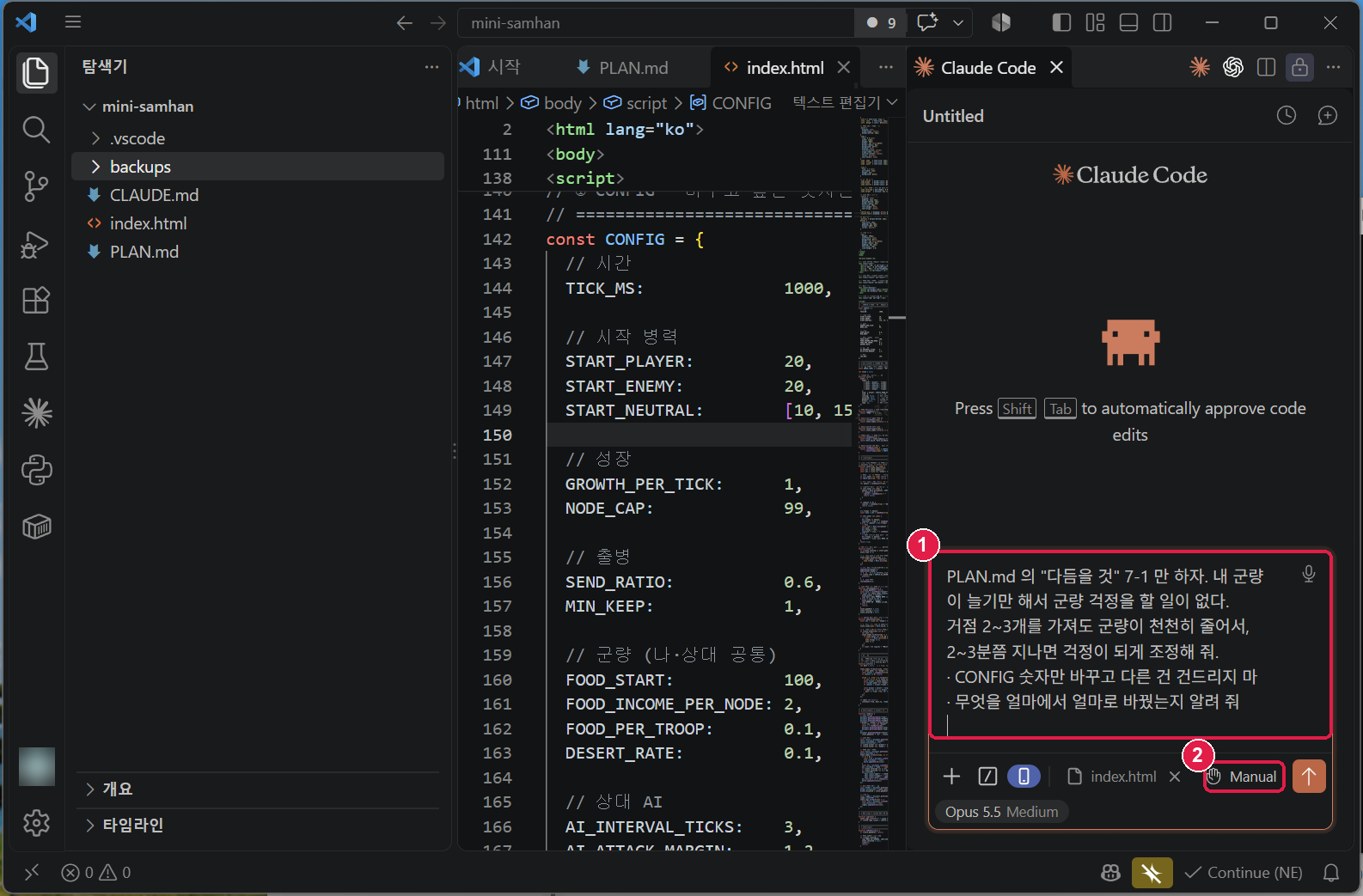Open the '● 9' indicator in title bar

(x=881, y=23)
